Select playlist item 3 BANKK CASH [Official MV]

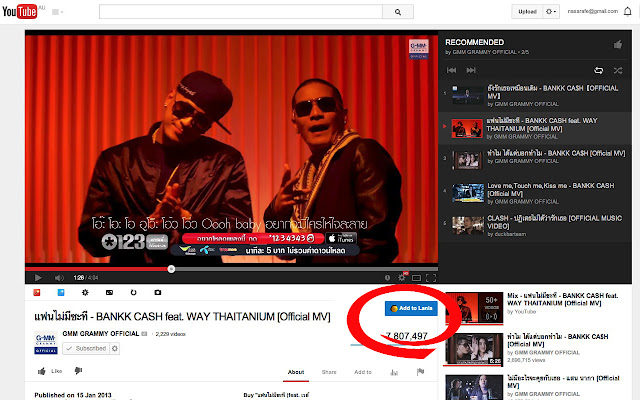coord(535,160)
